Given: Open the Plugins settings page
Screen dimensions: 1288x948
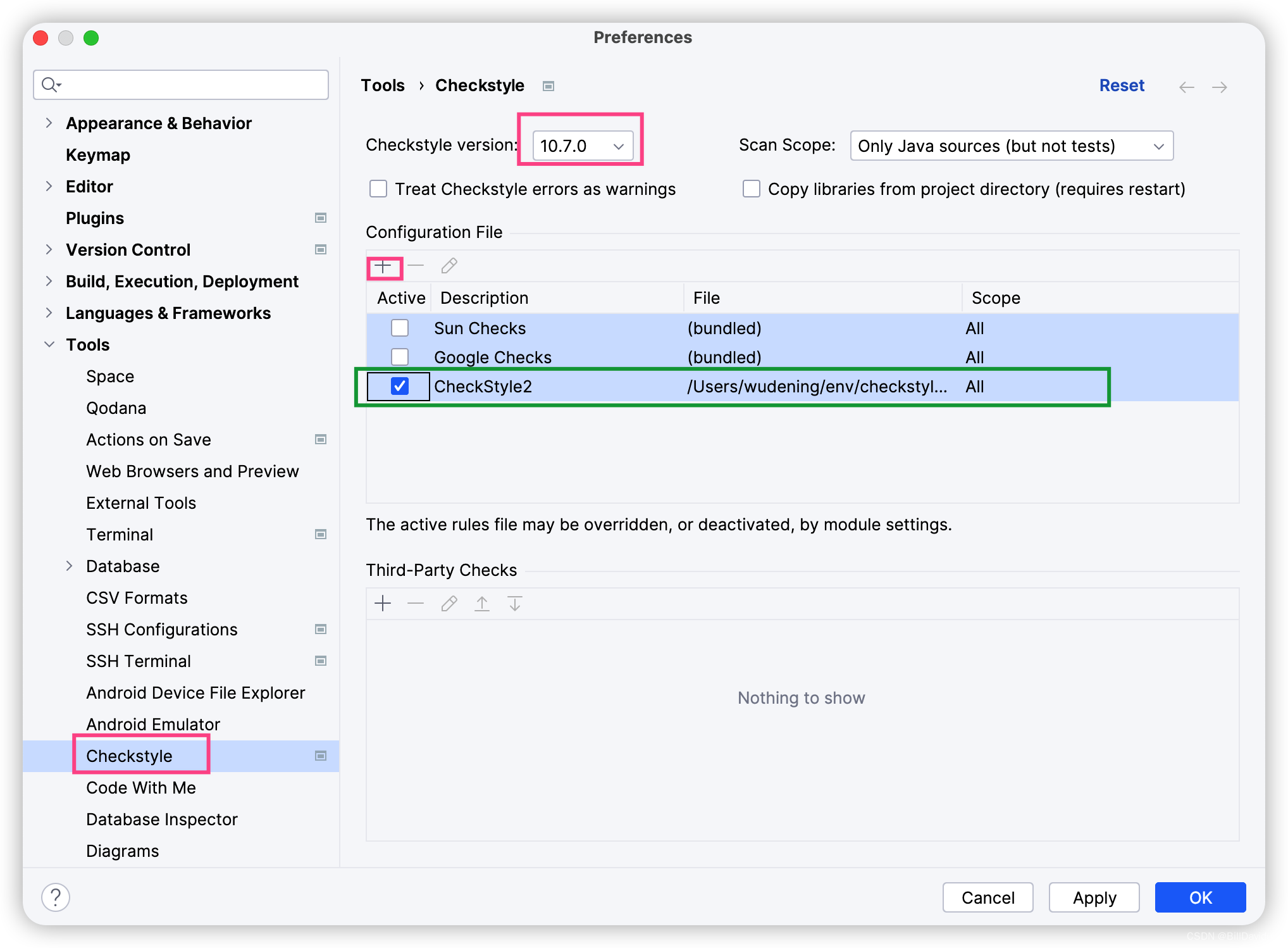Looking at the screenshot, I should (x=95, y=218).
